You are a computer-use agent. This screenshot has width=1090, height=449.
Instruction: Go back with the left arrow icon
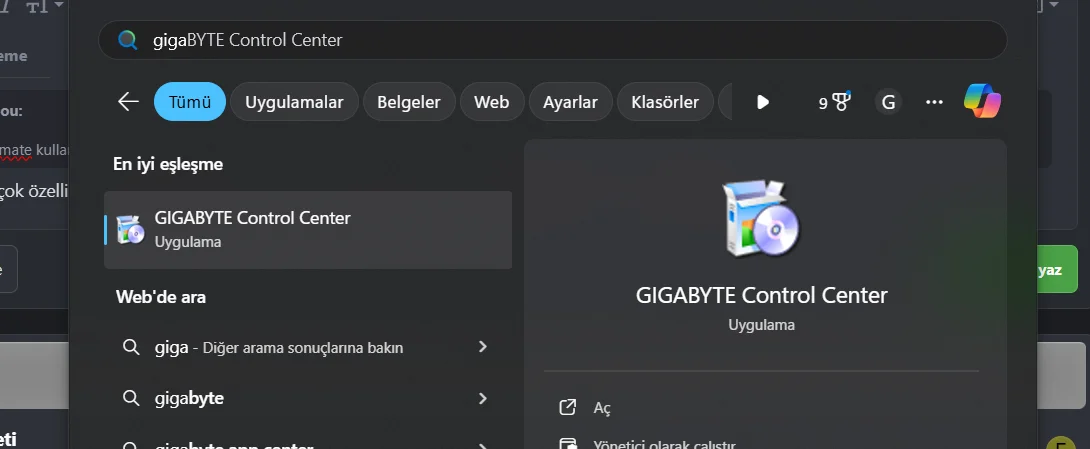point(129,102)
